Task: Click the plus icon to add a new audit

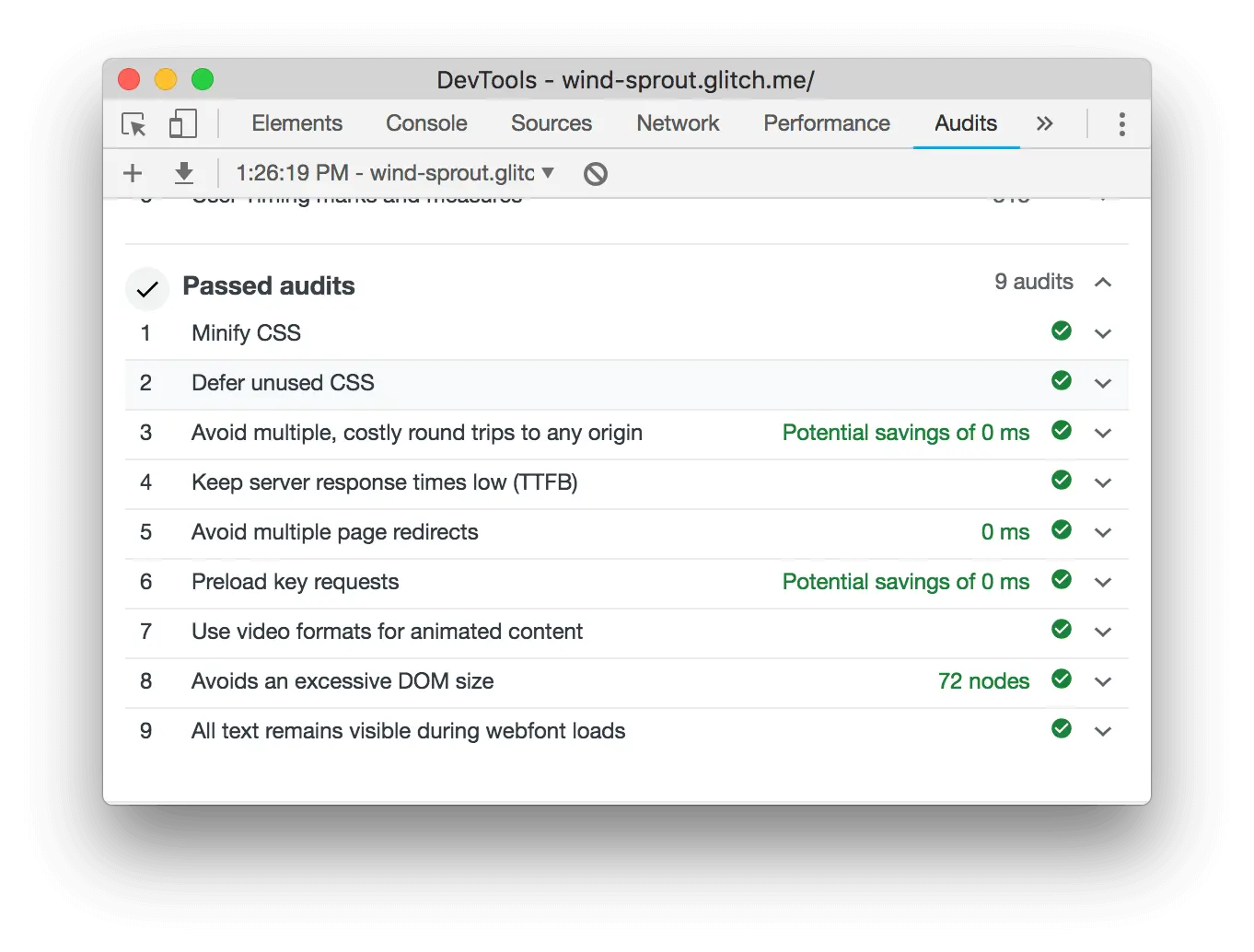Action: (x=133, y=173)
